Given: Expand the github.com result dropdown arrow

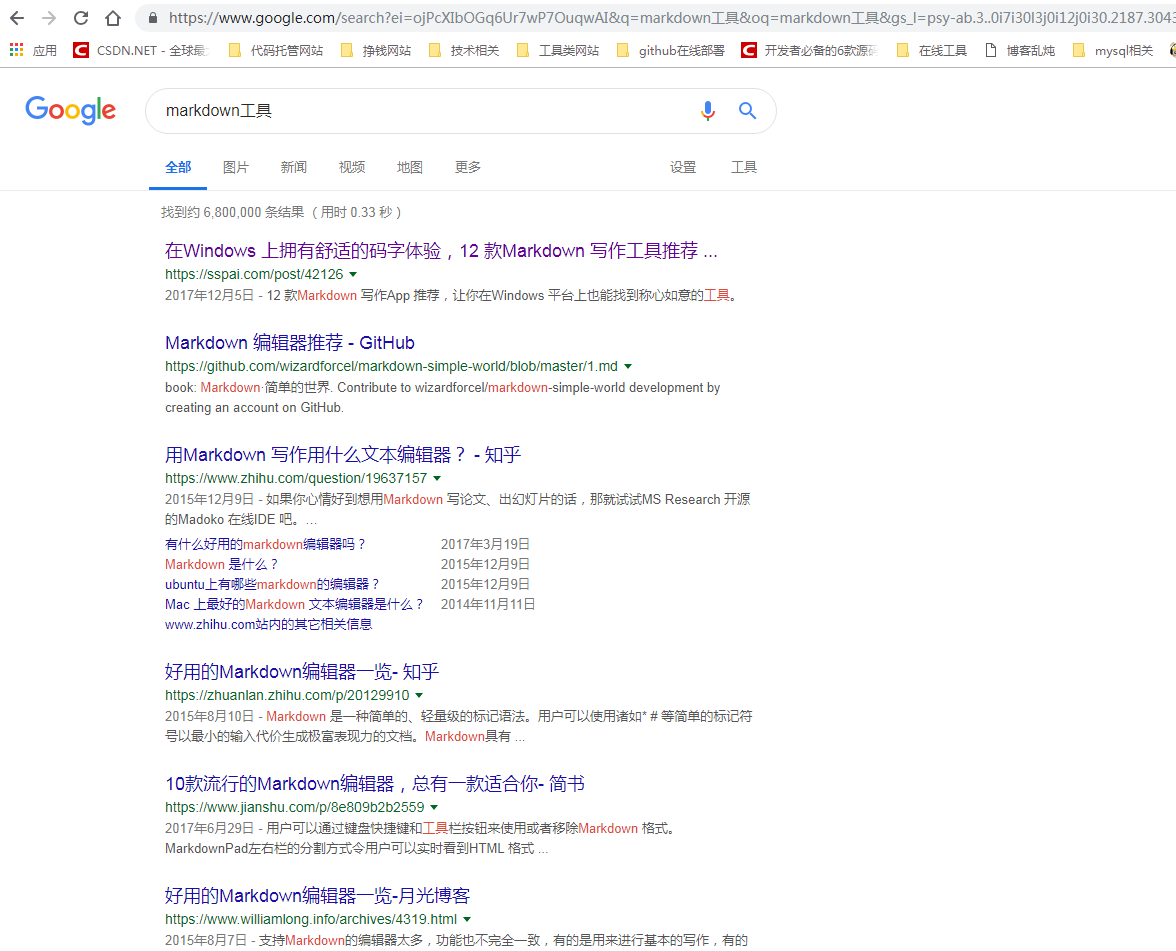Looking at the screenshot, I should point(628,367).
